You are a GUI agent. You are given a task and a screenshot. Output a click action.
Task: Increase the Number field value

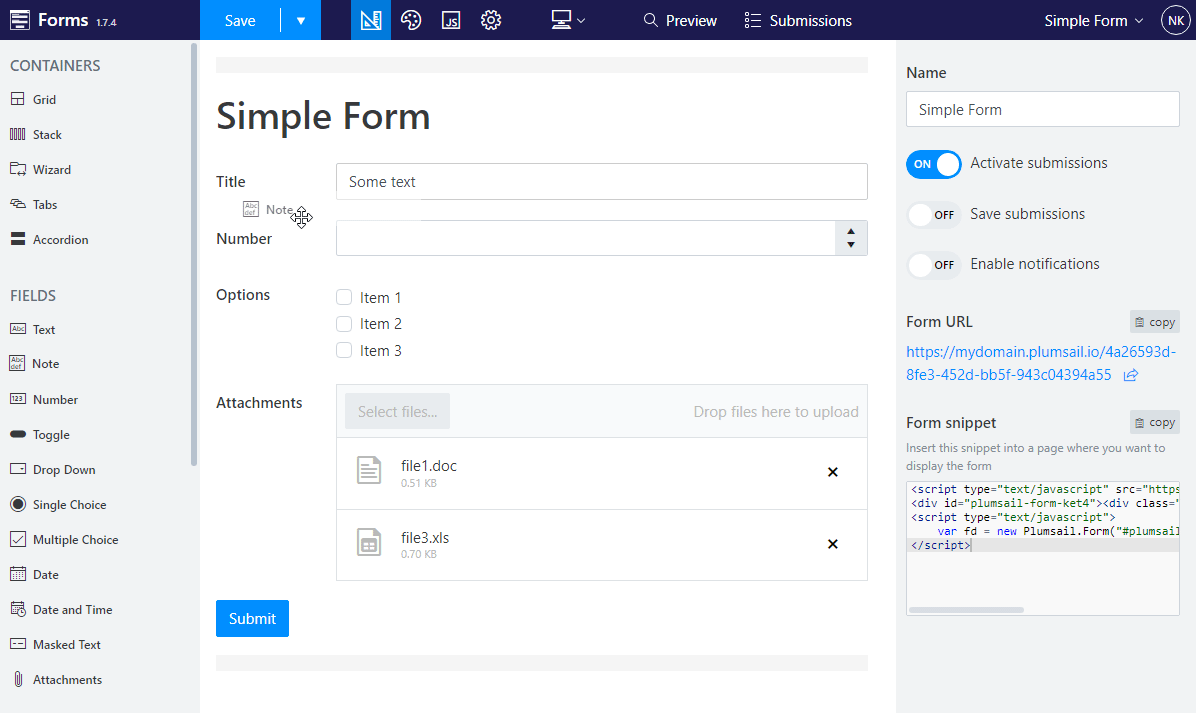point(851,230)
